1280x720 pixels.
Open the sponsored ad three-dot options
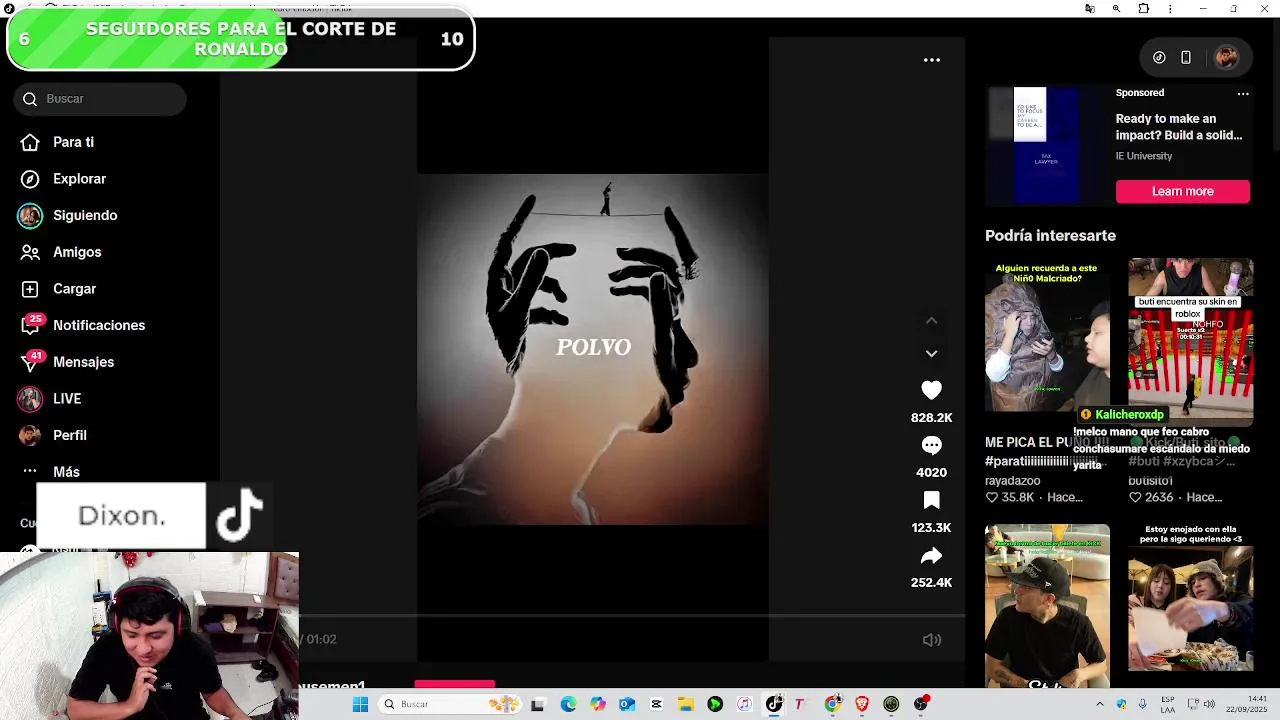coord(1243,93)
